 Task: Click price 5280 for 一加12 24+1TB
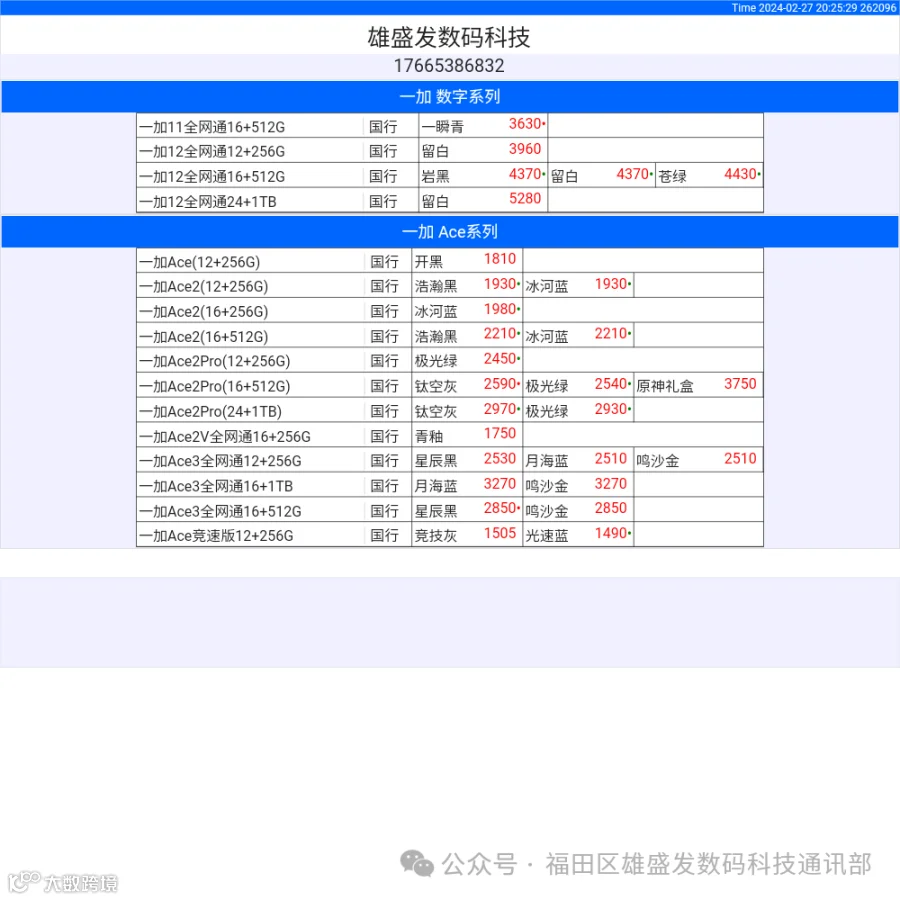pos(525,199)
